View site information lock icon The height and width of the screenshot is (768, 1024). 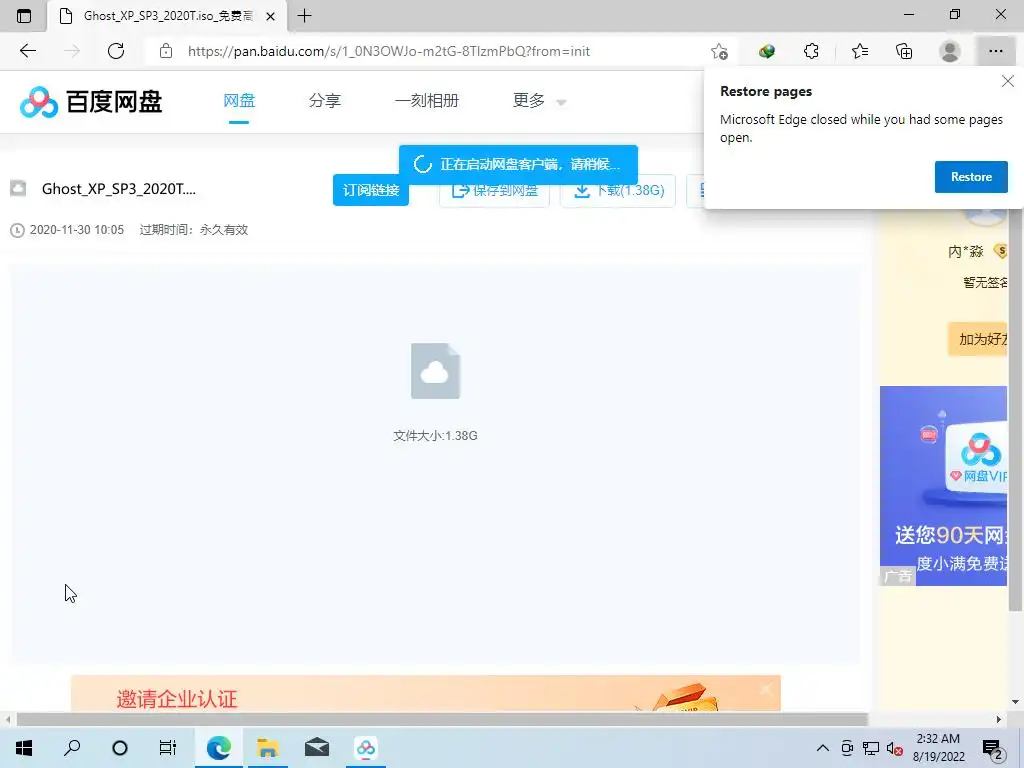click(x=166, y=51)
